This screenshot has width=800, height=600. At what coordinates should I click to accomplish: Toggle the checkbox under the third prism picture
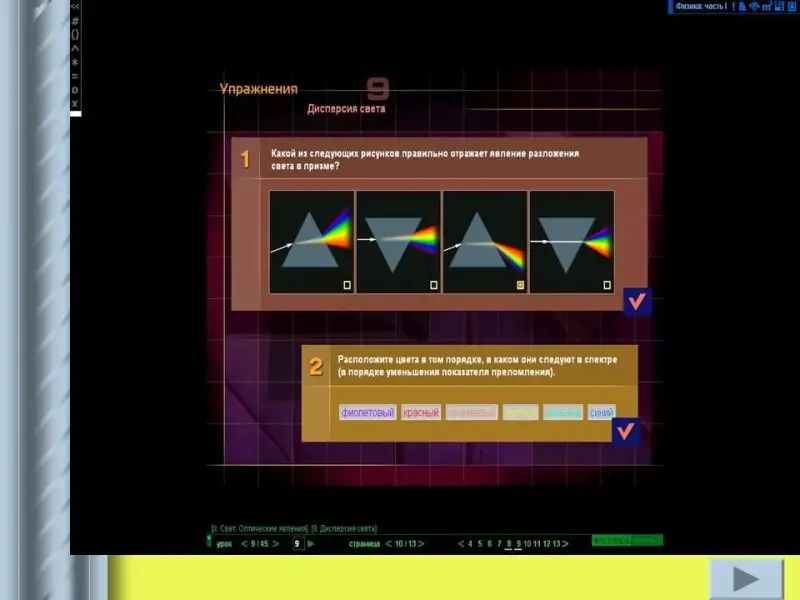[520, 285]
